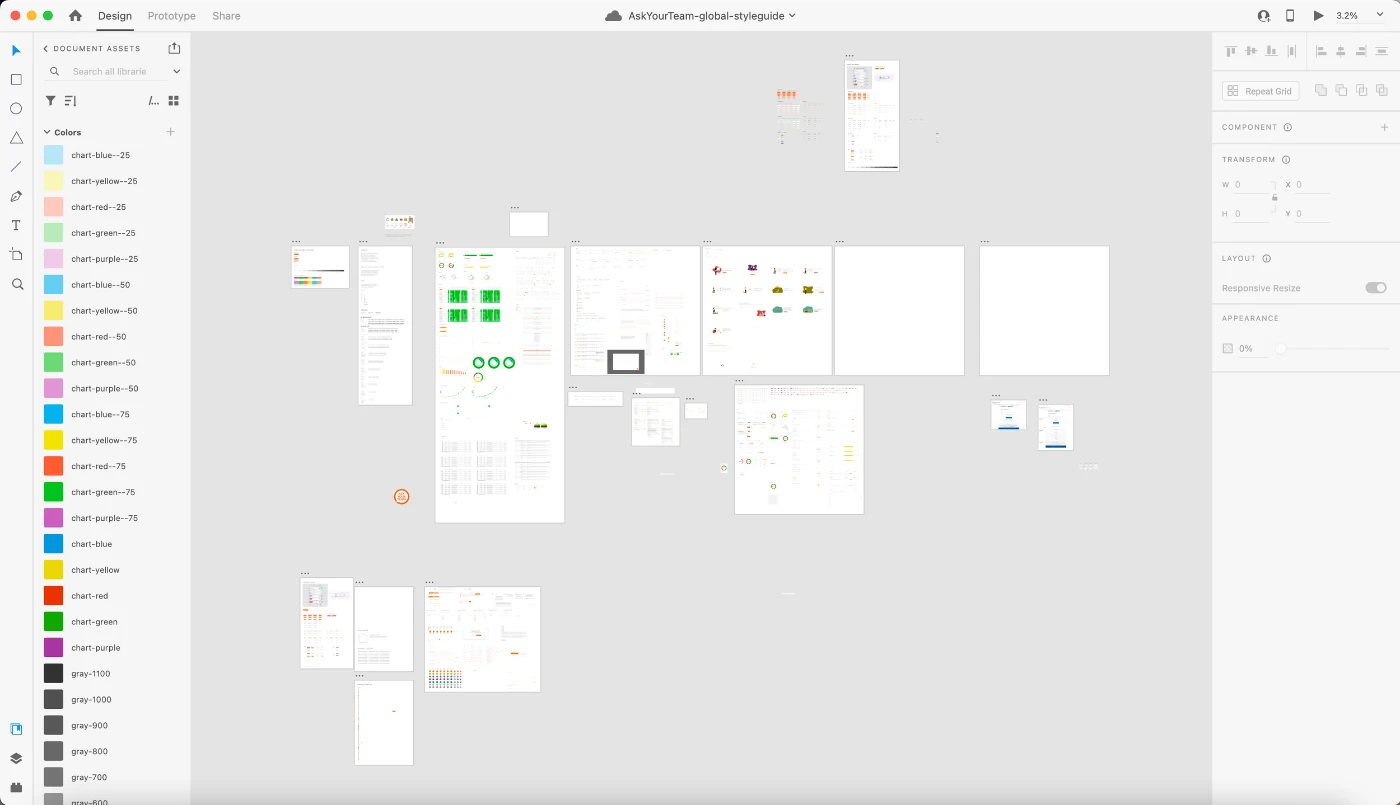
Task: Go back from Document Assets
Action: (x=45, y=48)
